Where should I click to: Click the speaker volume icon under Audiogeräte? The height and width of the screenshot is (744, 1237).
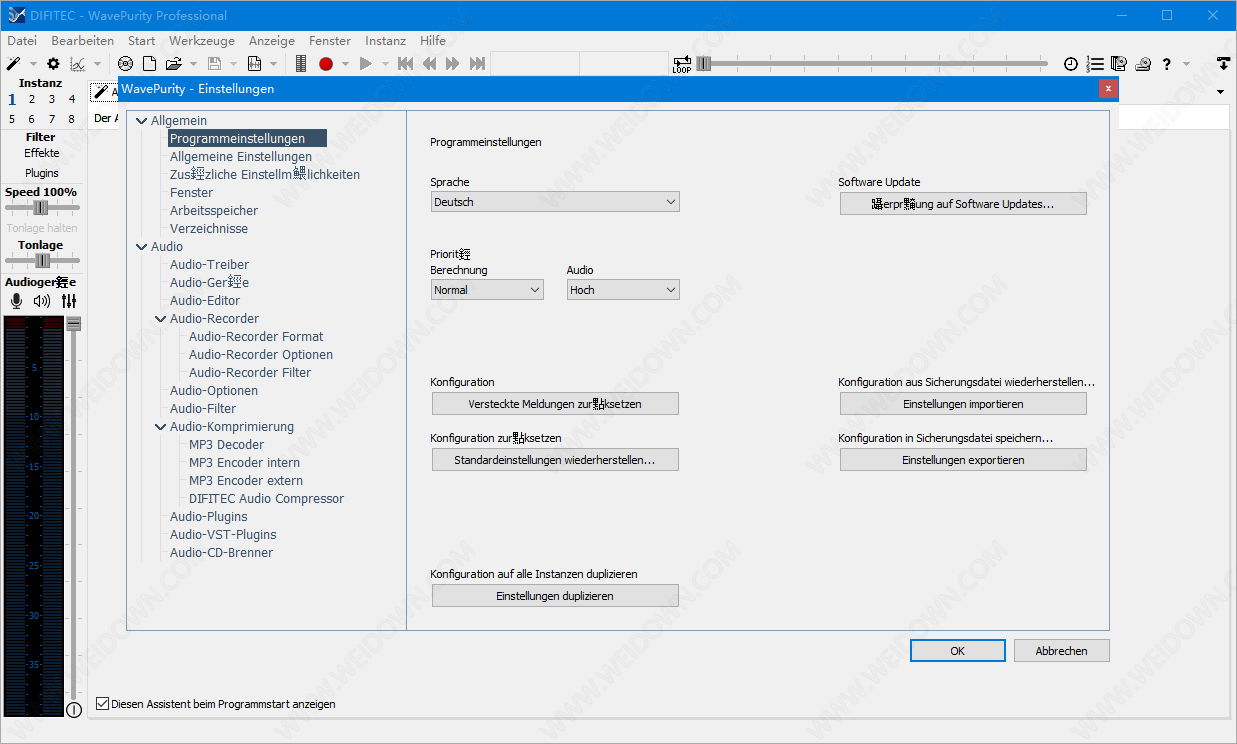[x=41, y=301]
